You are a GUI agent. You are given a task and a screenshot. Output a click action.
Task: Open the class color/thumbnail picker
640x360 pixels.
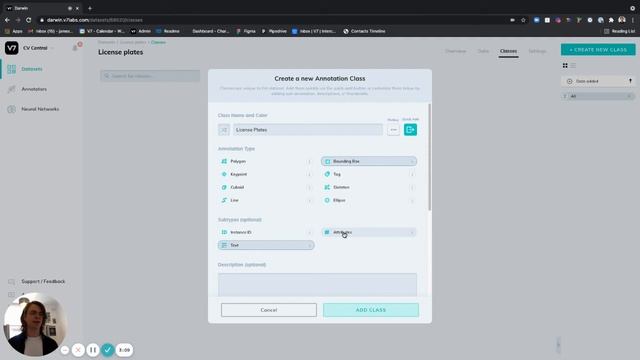pos(224,130)
